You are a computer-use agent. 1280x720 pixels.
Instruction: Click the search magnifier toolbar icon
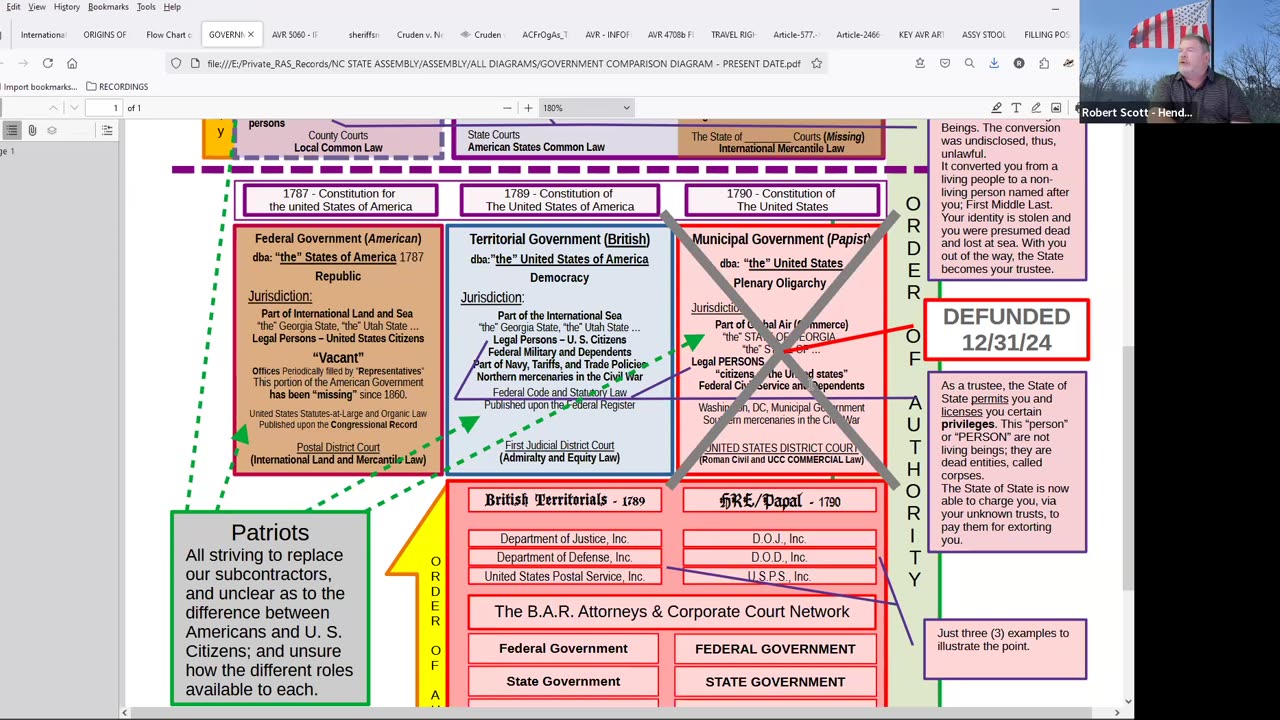point(969,63)
